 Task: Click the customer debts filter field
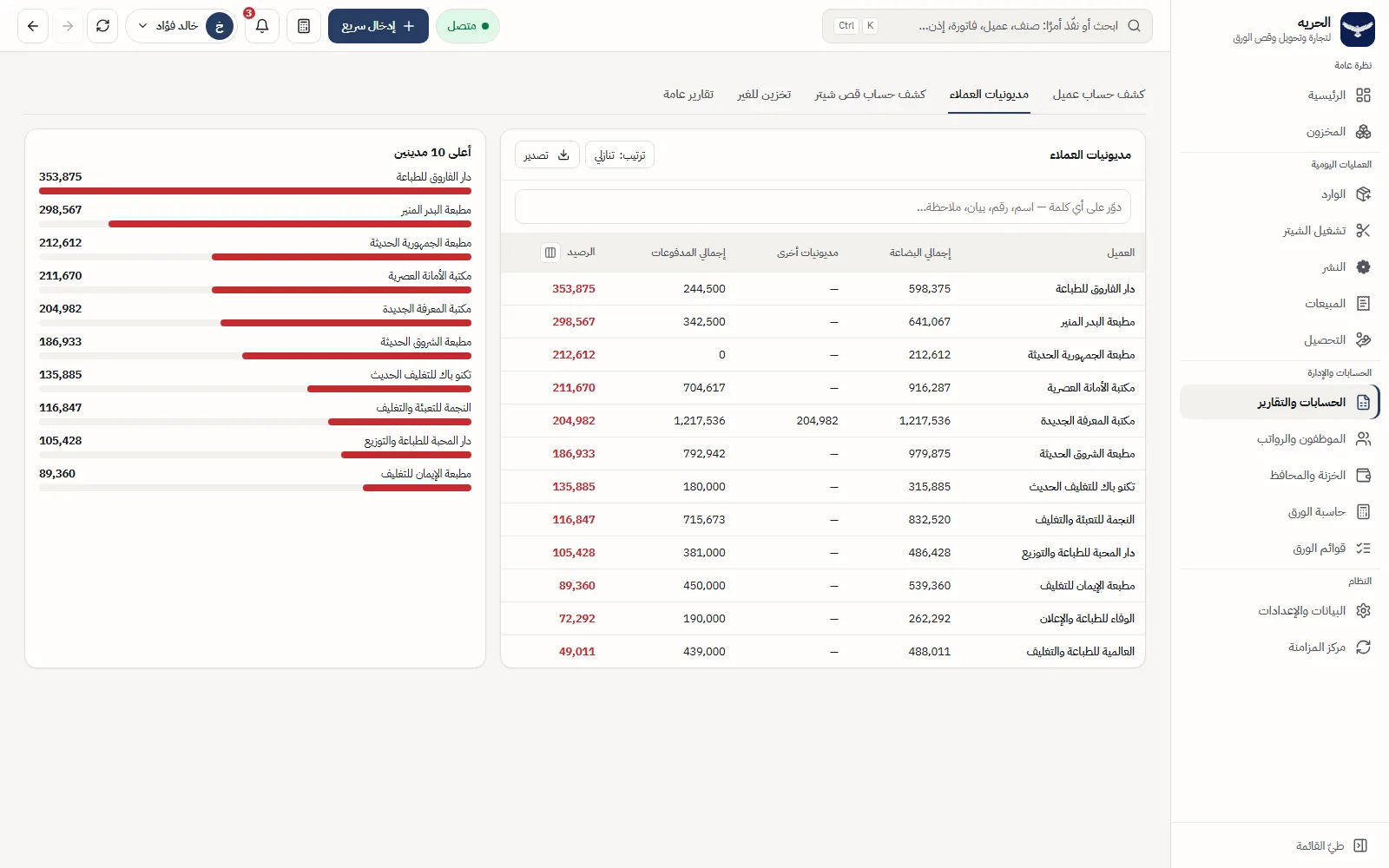(x=823, y=207)
